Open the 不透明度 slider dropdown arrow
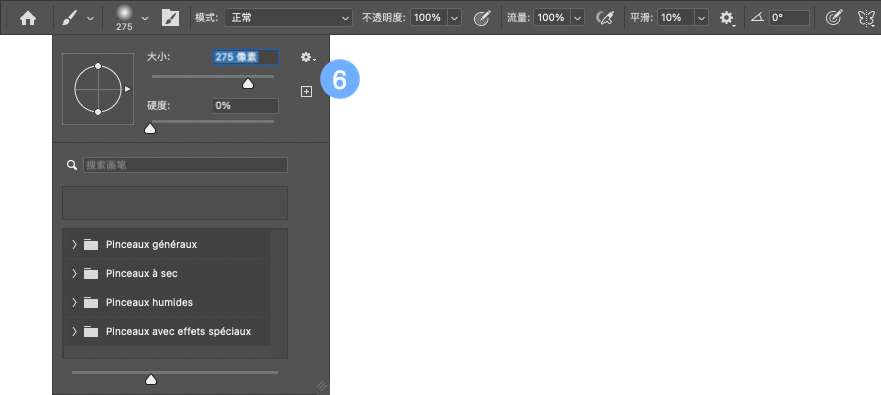Viewport: 881px width, 395px height. coord(454,17)
